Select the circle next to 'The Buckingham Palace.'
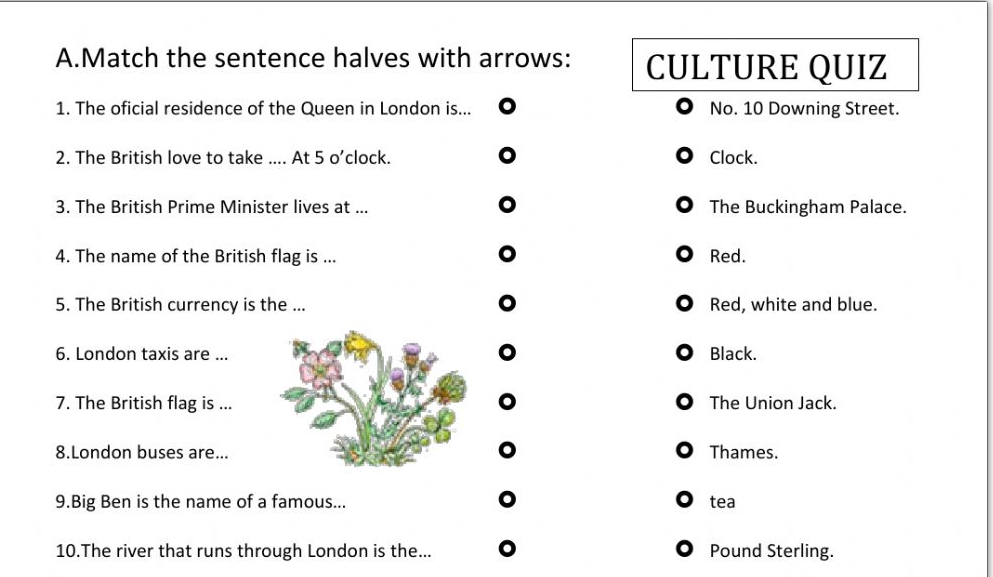The image size is (993, 577). pos(684,205)
